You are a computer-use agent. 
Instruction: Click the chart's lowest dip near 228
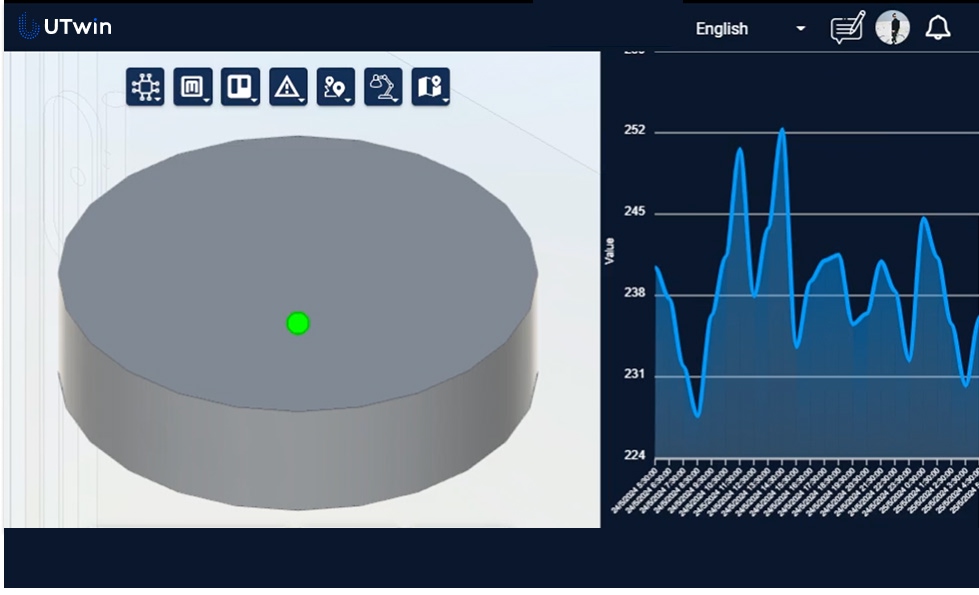(697, 414)
